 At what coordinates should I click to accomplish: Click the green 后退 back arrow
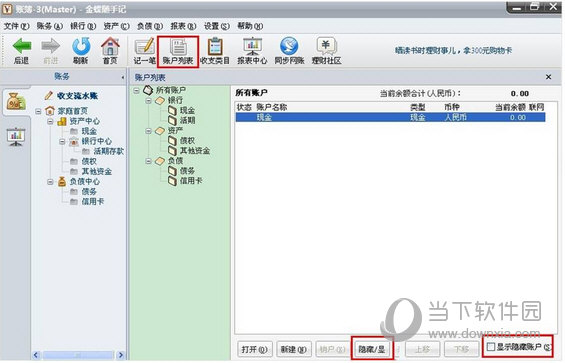22,46
